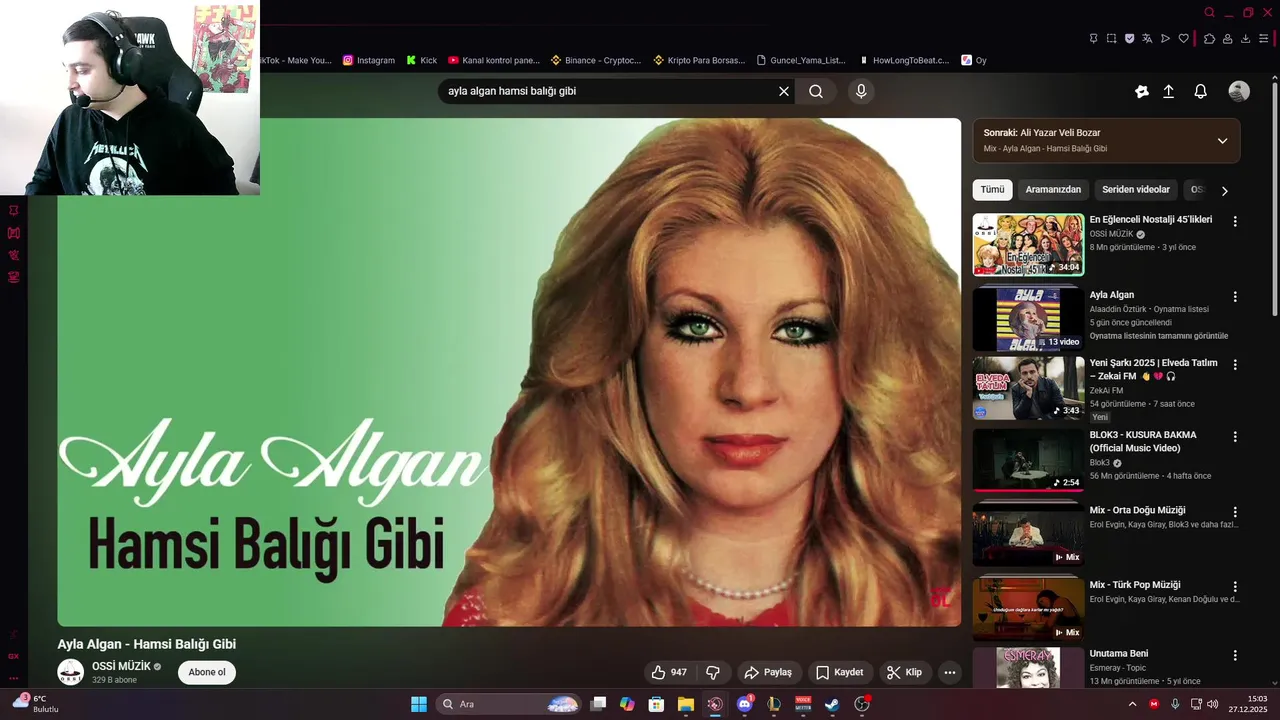View full playlist via Oynatma listesinin tamamını

point(1159,336)
